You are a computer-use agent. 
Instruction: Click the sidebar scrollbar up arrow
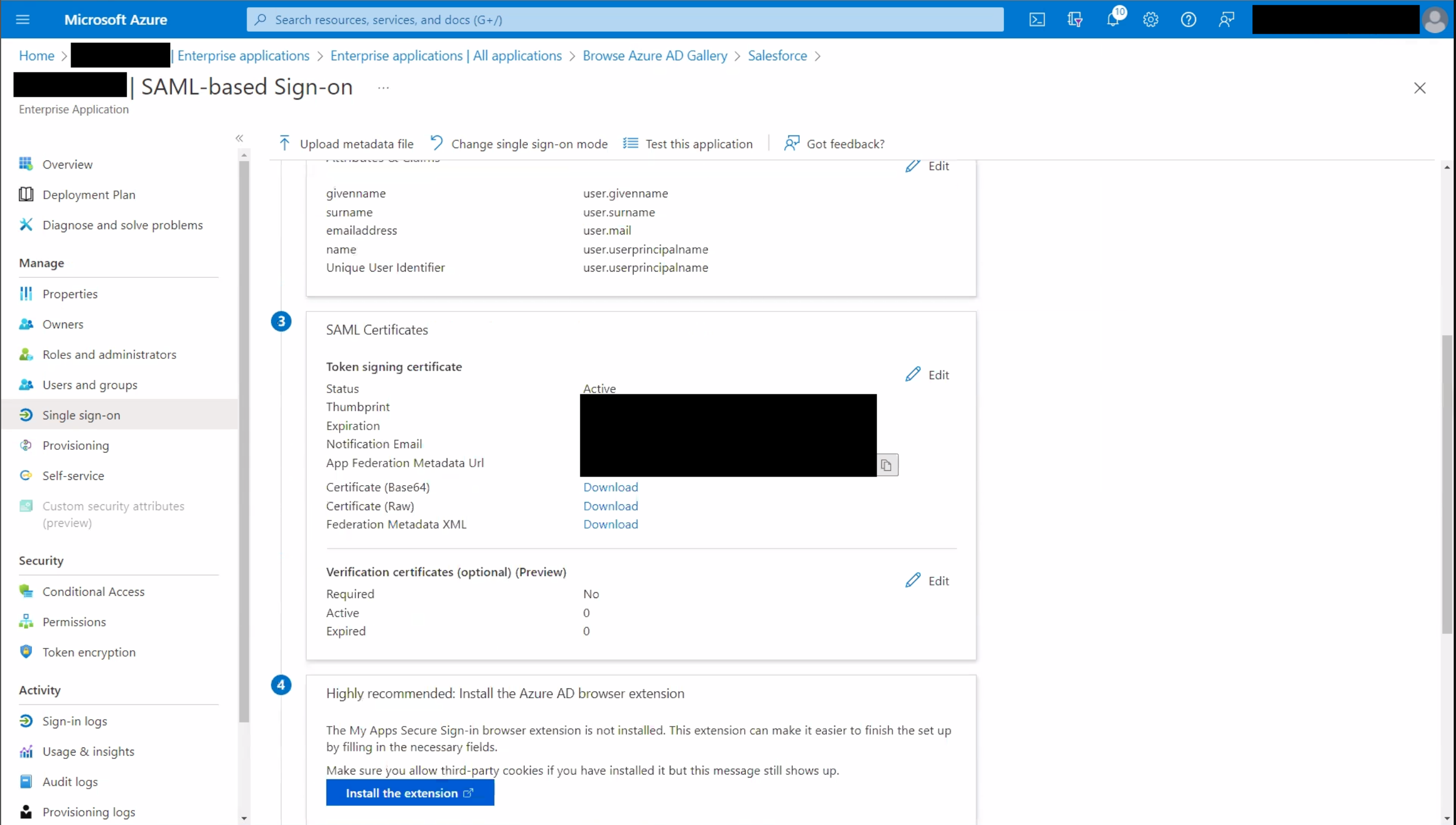click(x=244, y=155)
